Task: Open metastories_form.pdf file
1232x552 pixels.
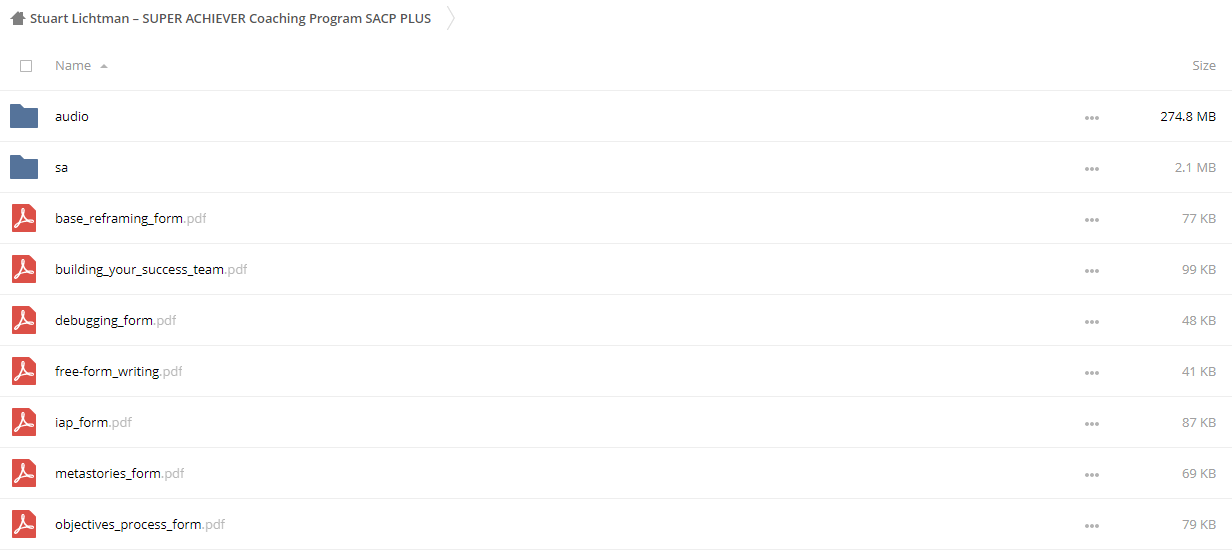Action: [120, 474]
